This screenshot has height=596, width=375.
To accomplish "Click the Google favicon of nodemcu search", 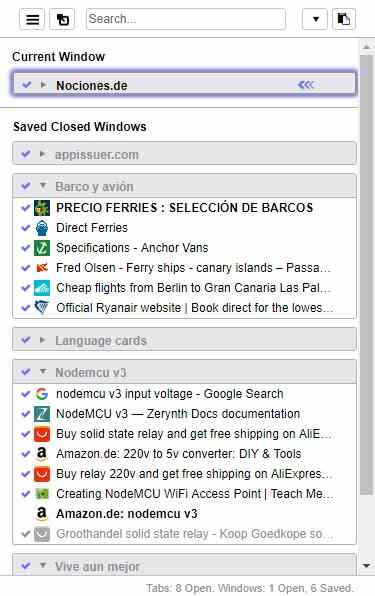I will [42, 394].
